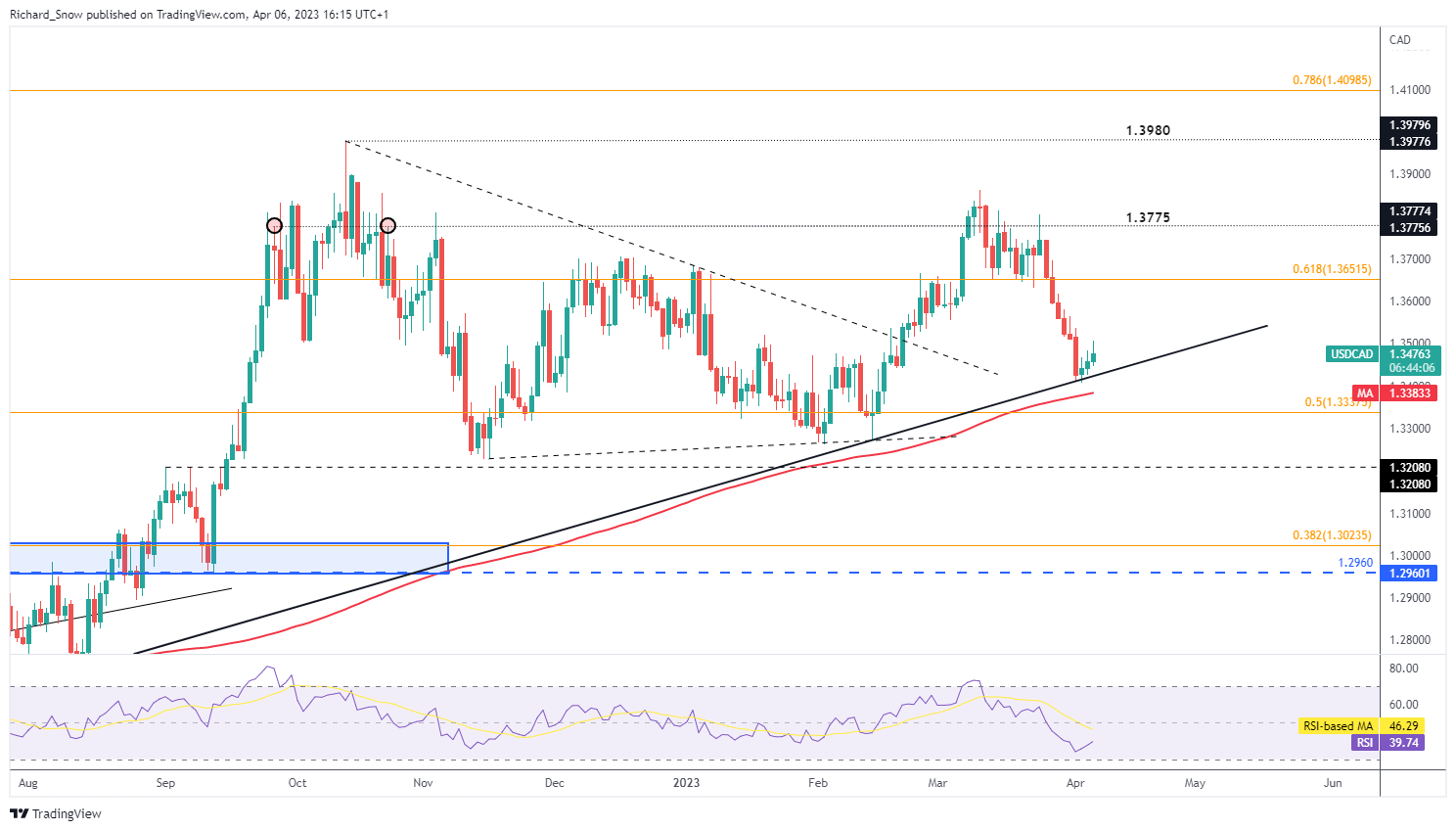1456x831 pixels.
Task: Click the Aug label on time axis
Action: (27, 783)
